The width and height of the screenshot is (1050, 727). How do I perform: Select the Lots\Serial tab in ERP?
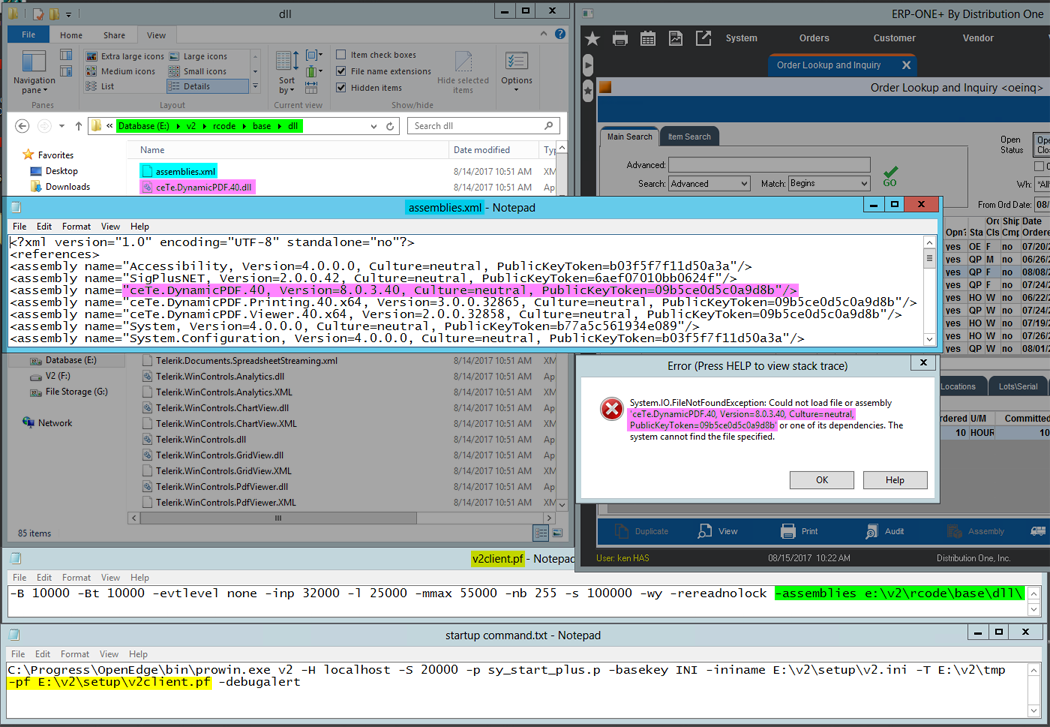pos(1017,386)
